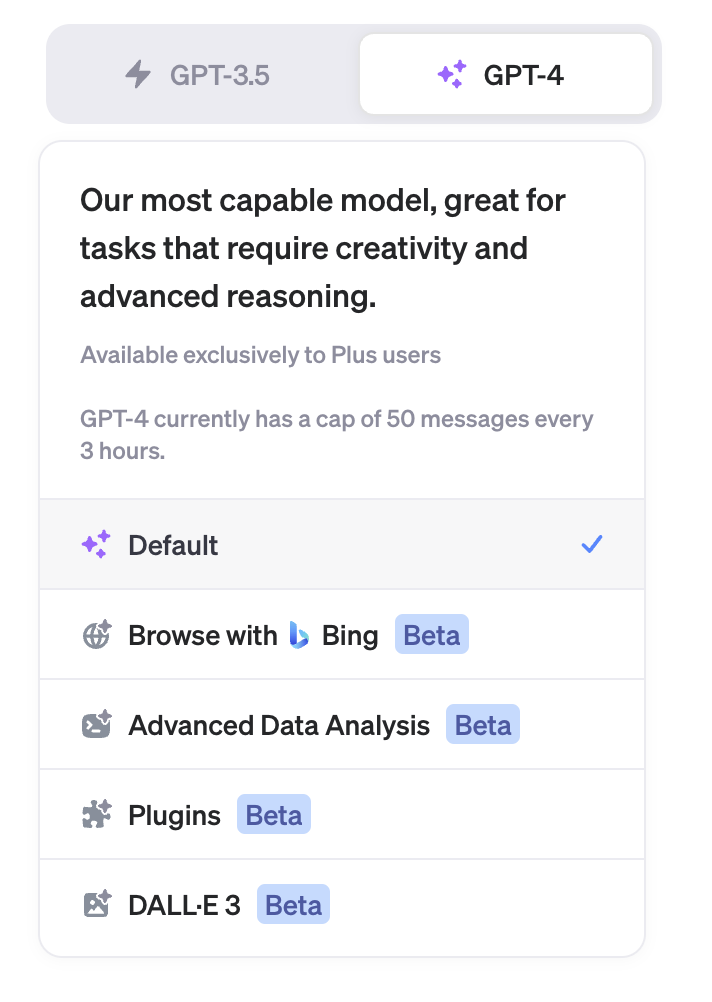Choose the DALL·E 3 mode

pyautogui.click(x=184, y=905)
